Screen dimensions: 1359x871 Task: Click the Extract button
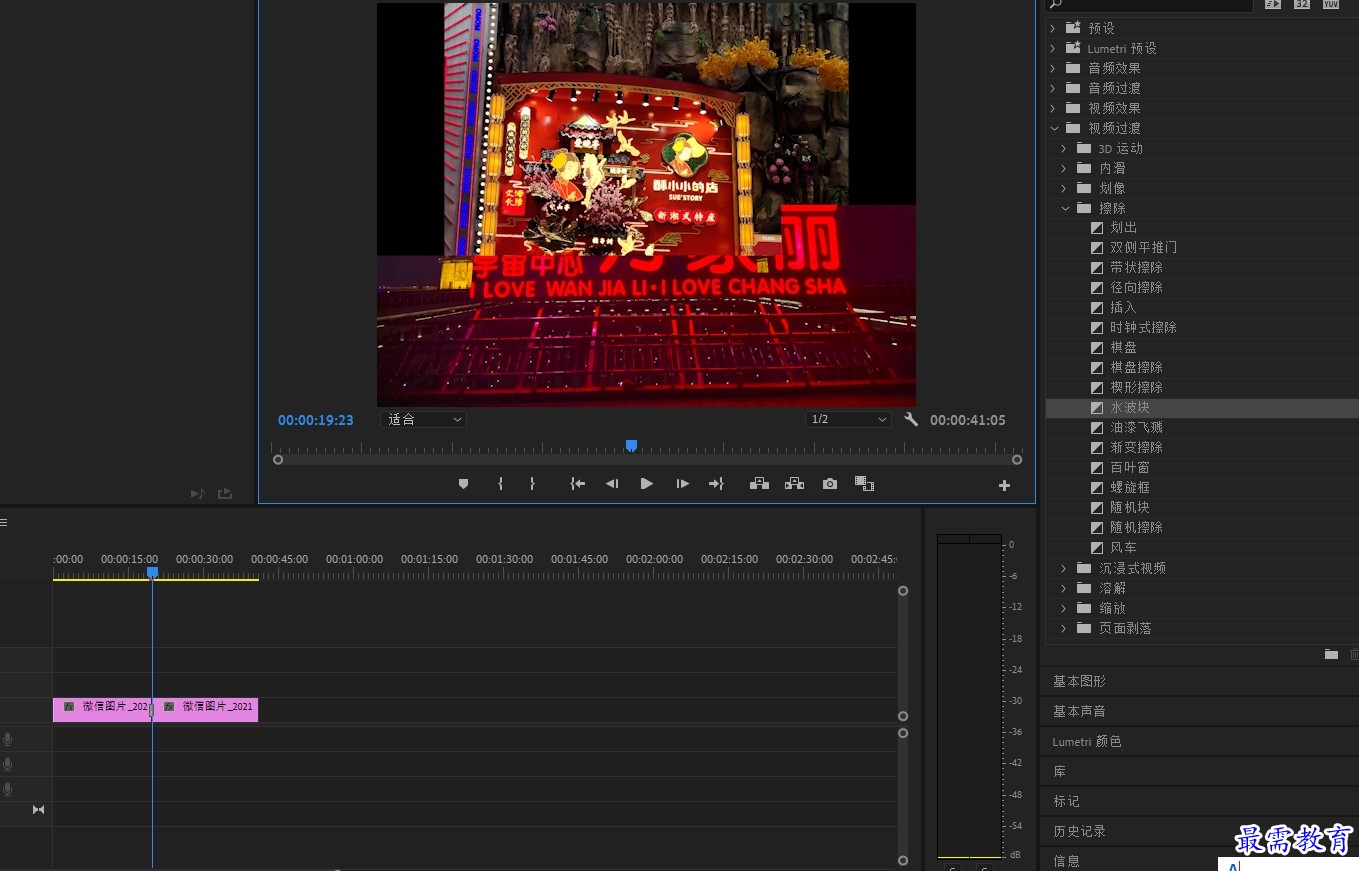[x=795, y=484]
